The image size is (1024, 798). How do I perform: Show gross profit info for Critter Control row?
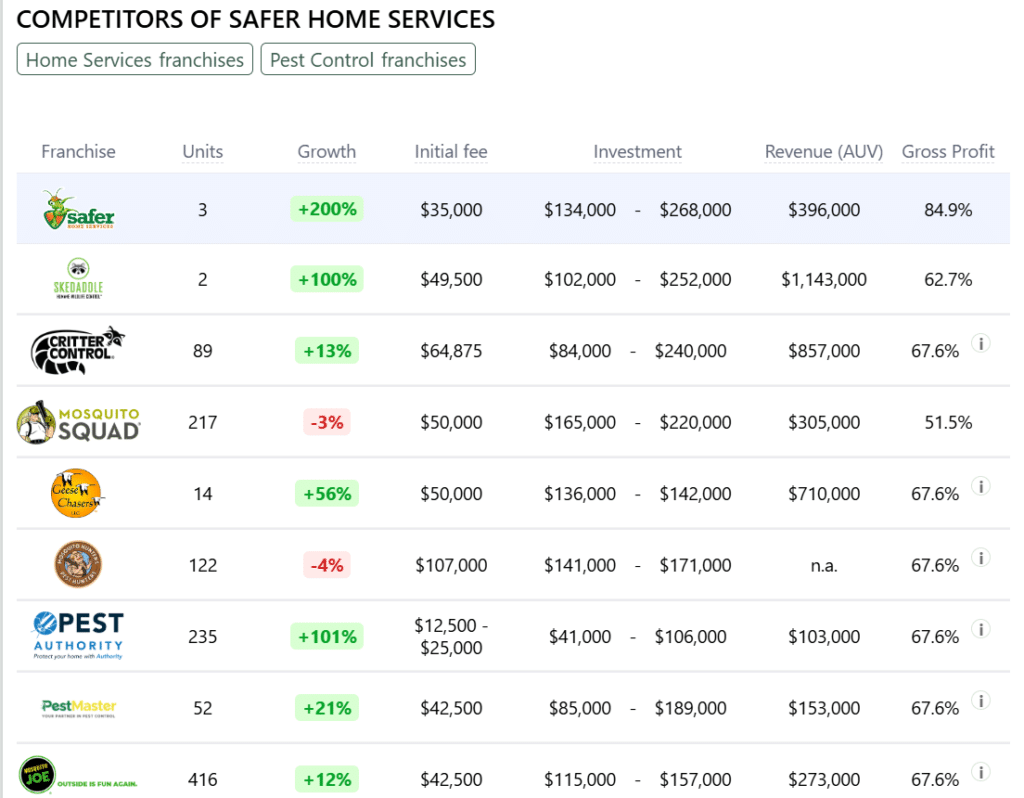[981, 343]
